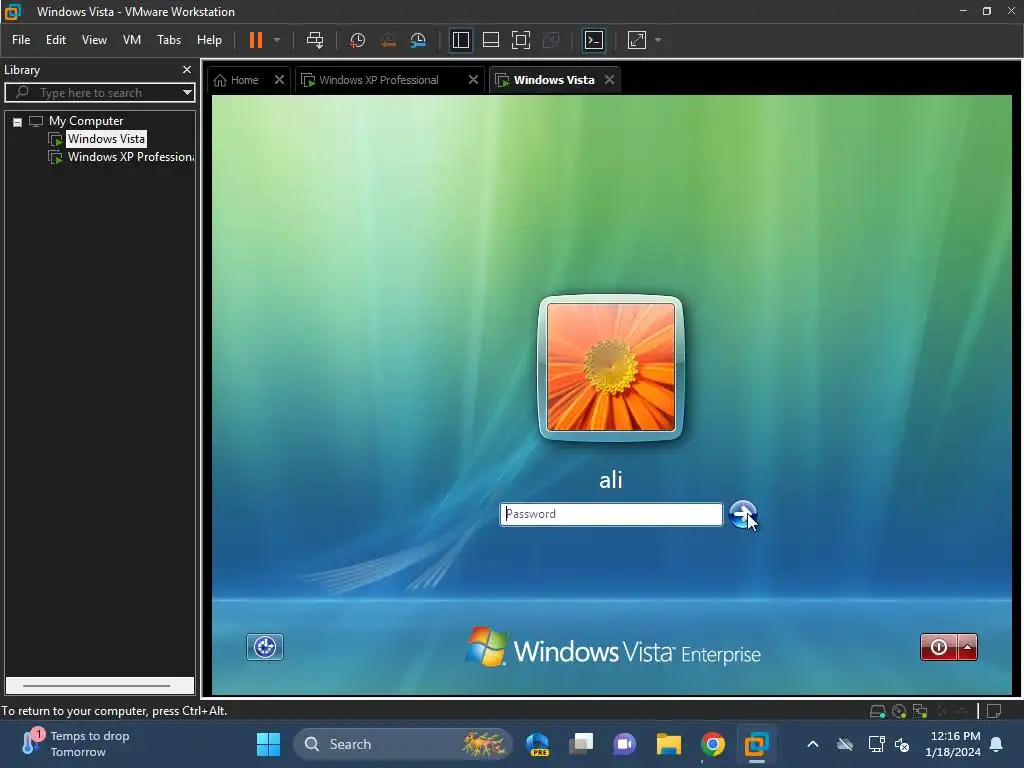1024x768 pixels.
Task: Select Windows XP Professional in library tree
Action: [x=131, y=157]
